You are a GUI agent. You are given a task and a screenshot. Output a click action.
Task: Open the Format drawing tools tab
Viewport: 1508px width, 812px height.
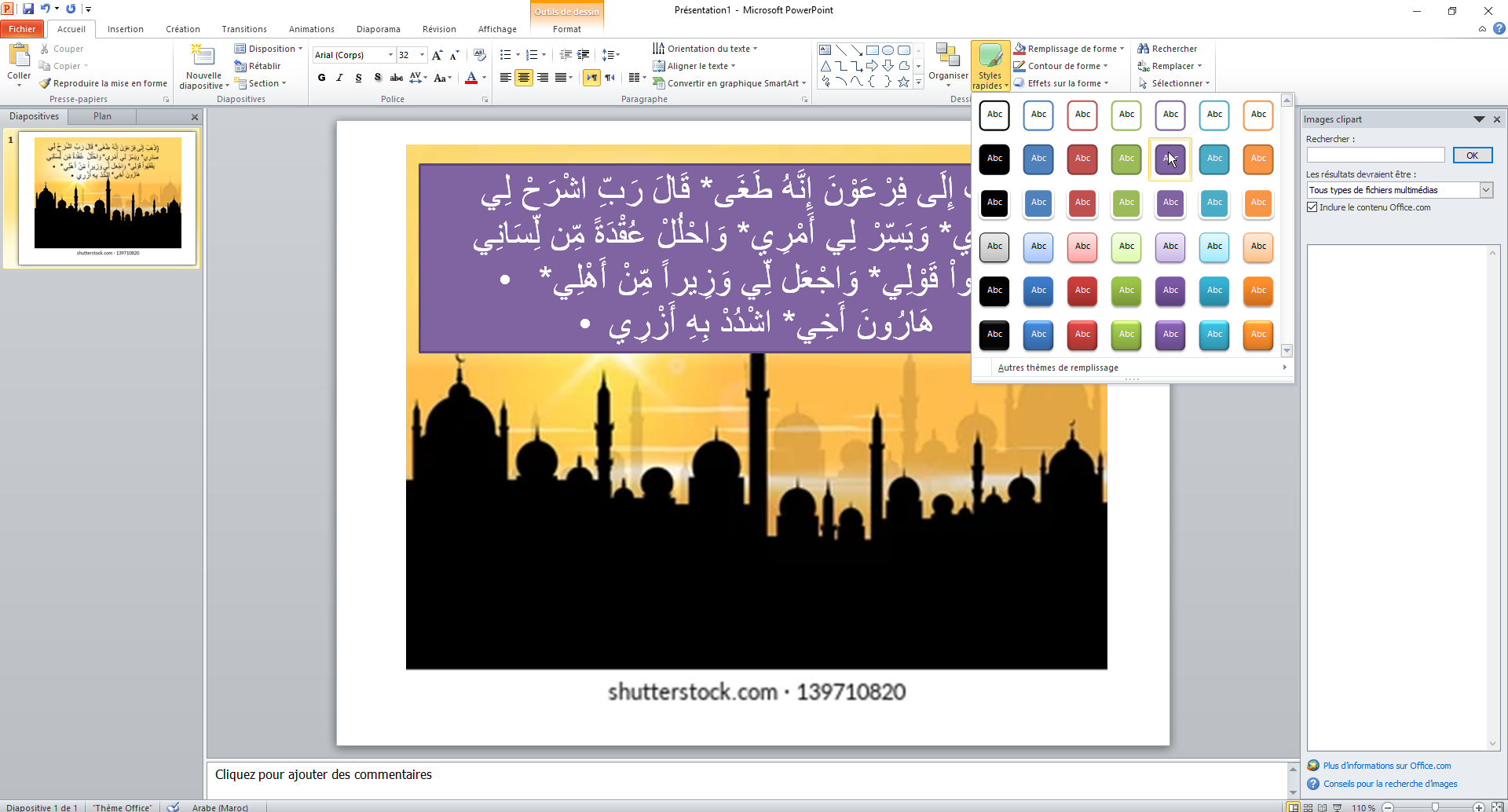point(567,29)
